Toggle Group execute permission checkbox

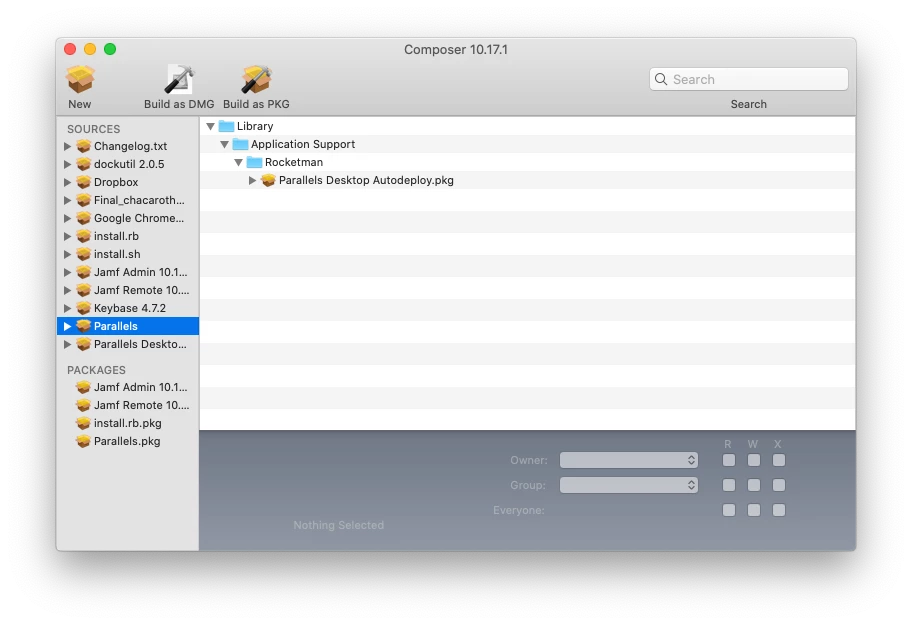tap(779, 485)
